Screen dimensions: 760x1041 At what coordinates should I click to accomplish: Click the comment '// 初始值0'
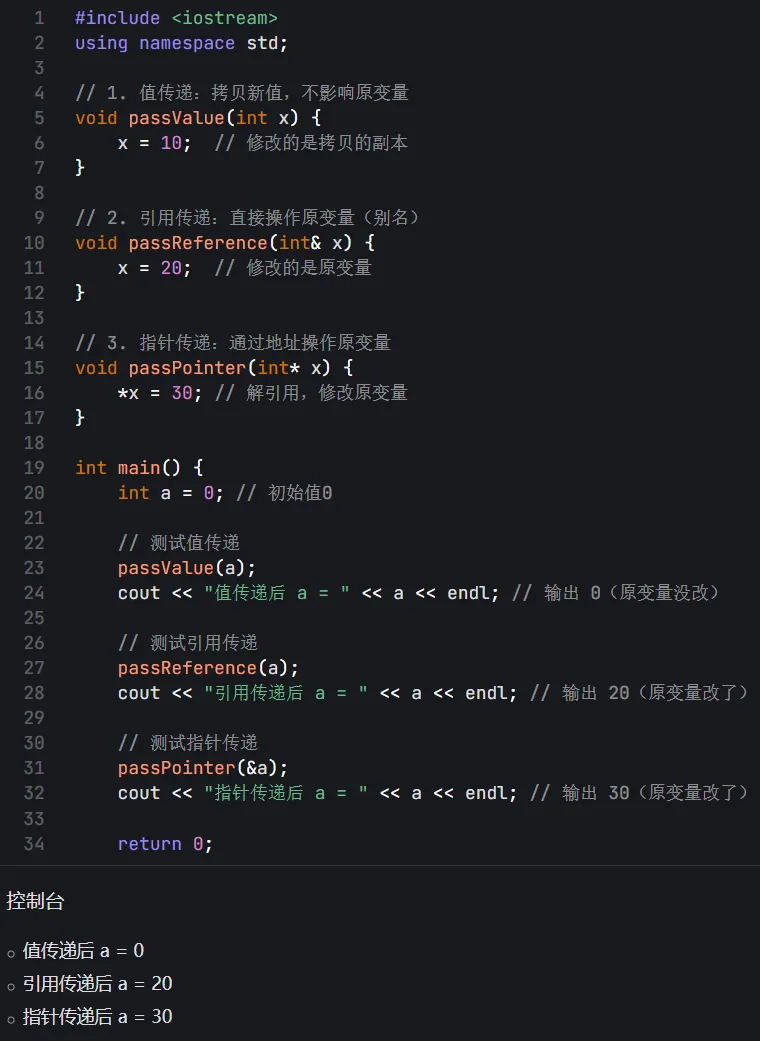284,493
